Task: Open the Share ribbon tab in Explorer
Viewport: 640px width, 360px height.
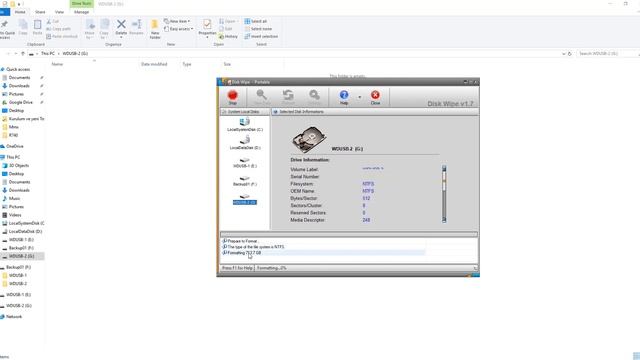Action: 40,12
